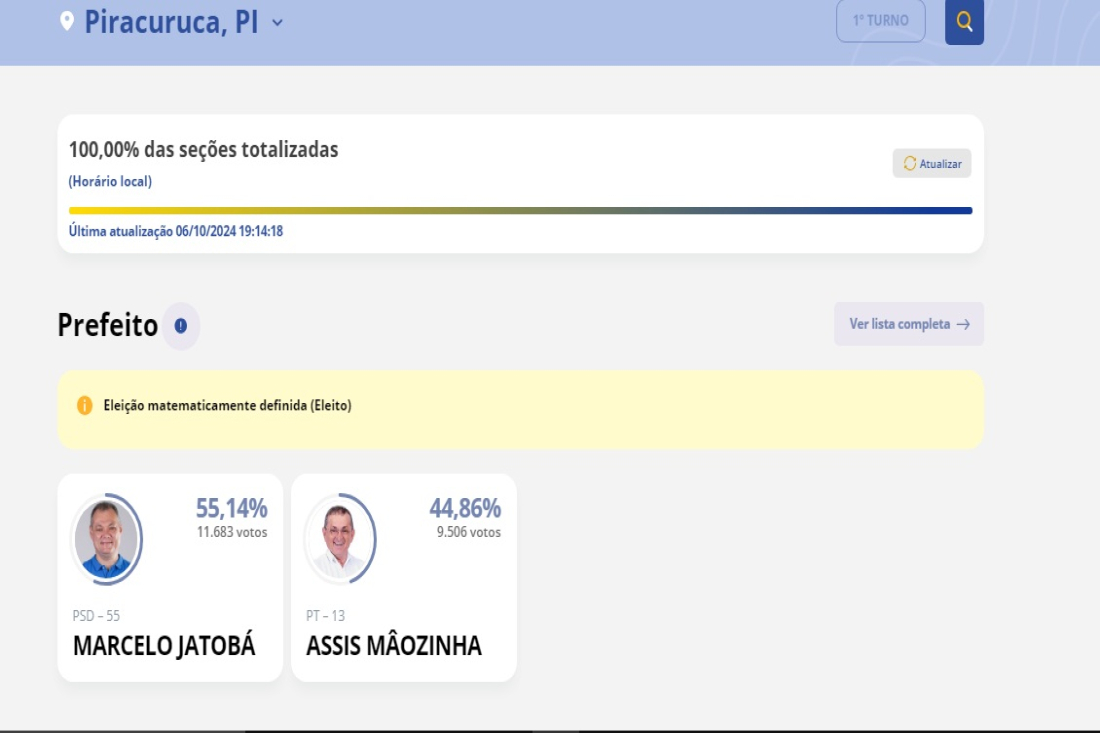This screenshot has width=1100, height=733.
Task: Click the Prefeito section heading
Action: click(107, 325)
